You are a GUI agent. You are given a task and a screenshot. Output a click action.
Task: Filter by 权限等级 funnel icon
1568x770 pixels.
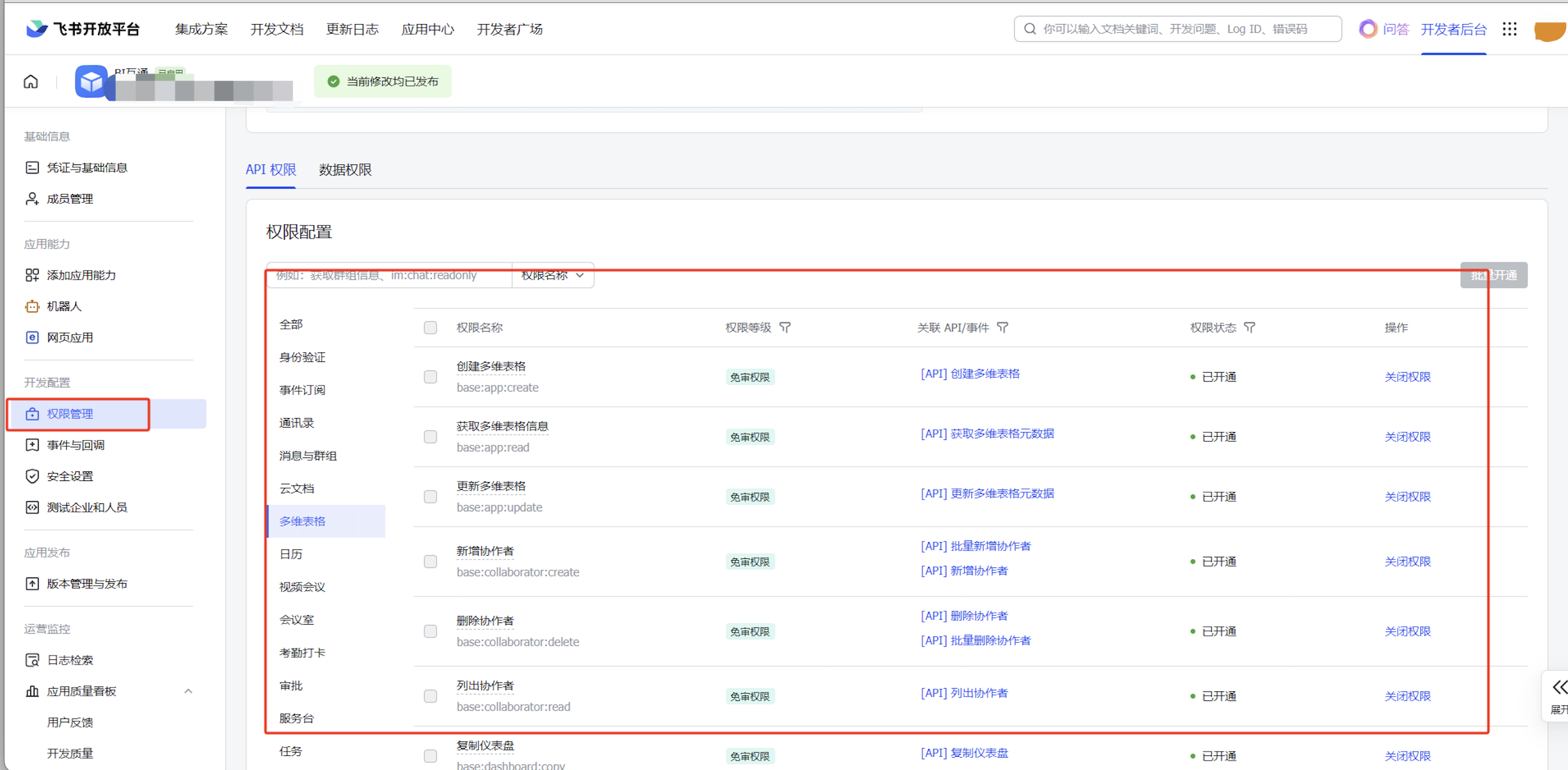[785, 328]
